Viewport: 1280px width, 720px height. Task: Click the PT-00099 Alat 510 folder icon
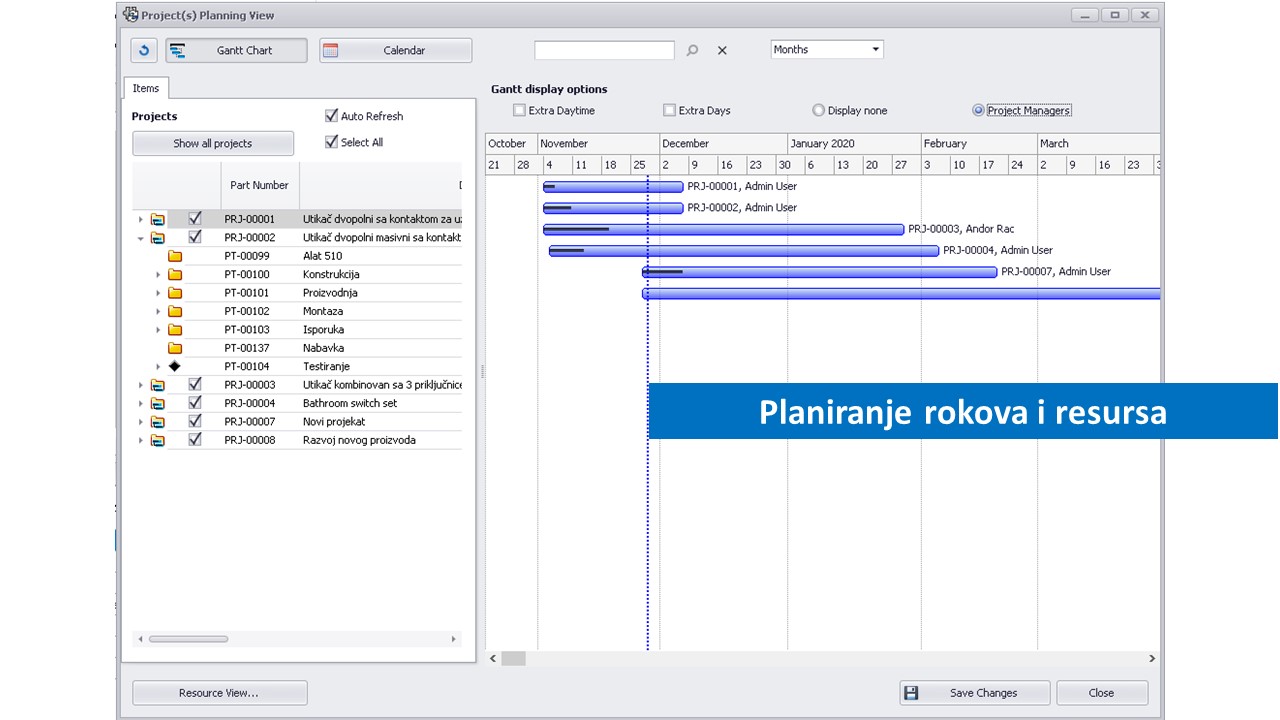[x=175, y=256]
